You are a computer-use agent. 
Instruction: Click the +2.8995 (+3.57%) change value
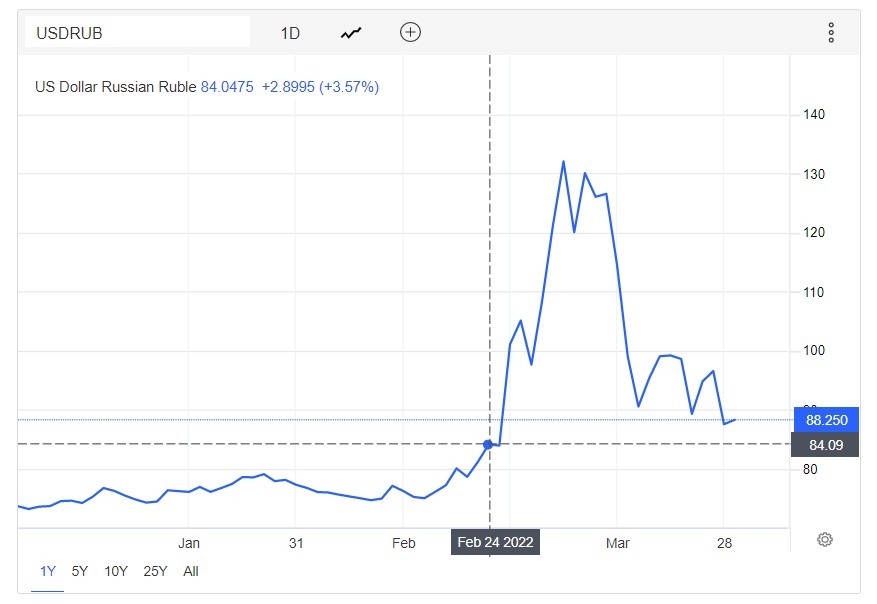[320, 87]
